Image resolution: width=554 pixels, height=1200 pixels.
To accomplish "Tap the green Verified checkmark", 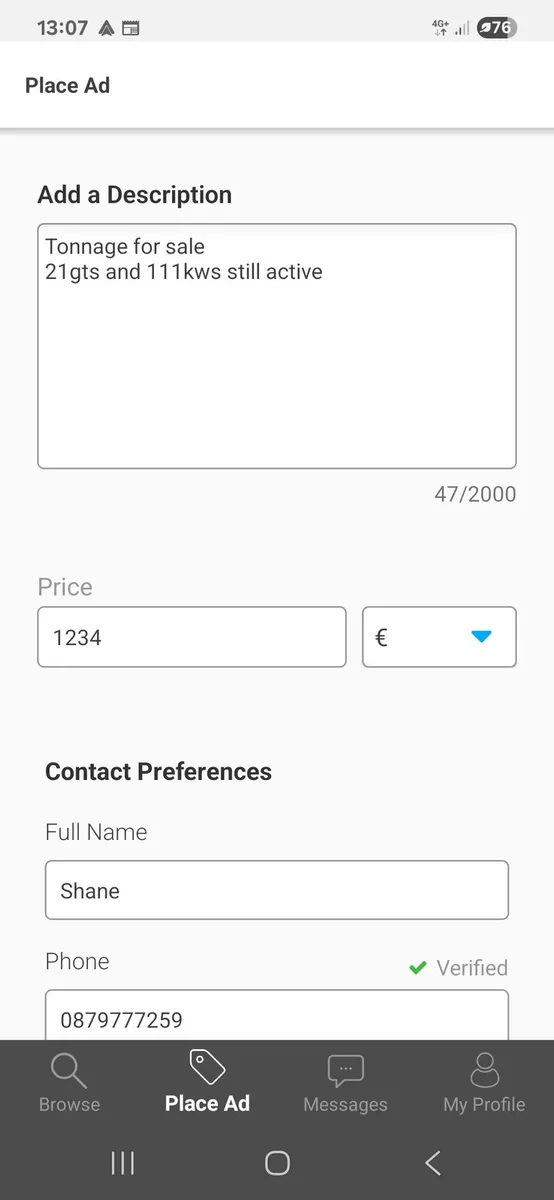I will 418,967.
